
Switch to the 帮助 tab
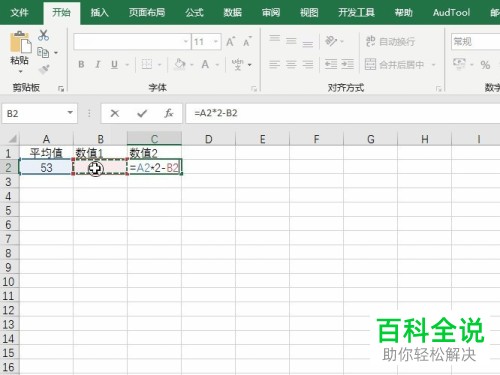[x=404, y=13]
